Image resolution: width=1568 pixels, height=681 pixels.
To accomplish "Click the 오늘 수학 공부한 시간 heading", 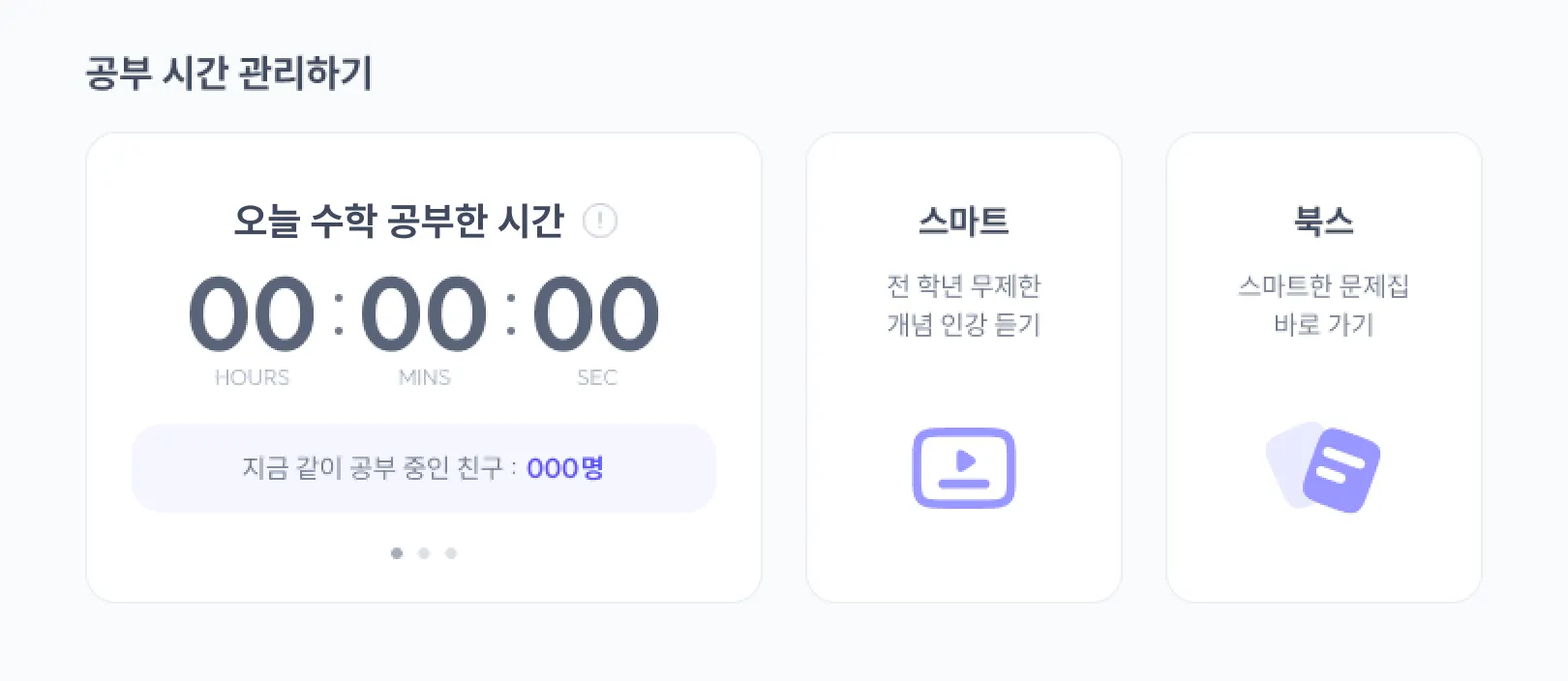I will [x=398, y=221].
